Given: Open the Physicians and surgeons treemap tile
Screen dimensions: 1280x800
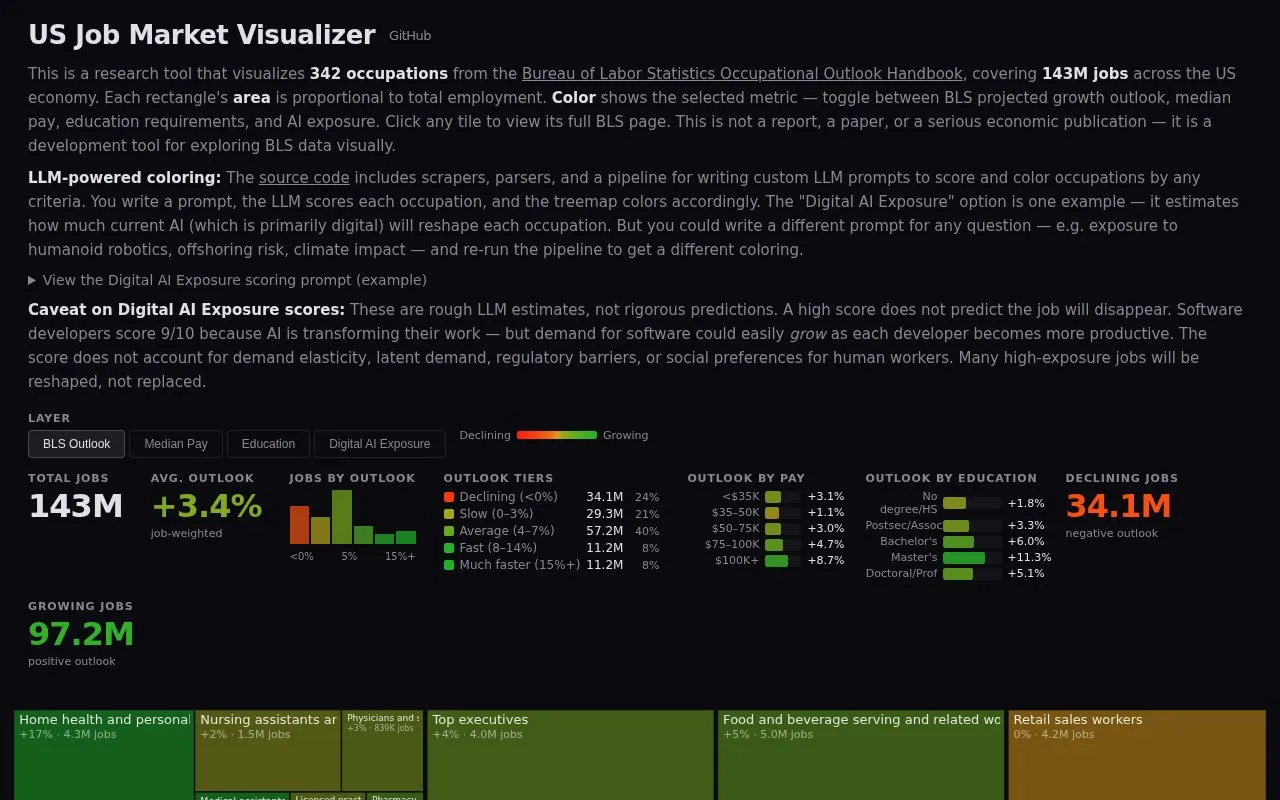Looking at the screenshot, I should [382, 750].
